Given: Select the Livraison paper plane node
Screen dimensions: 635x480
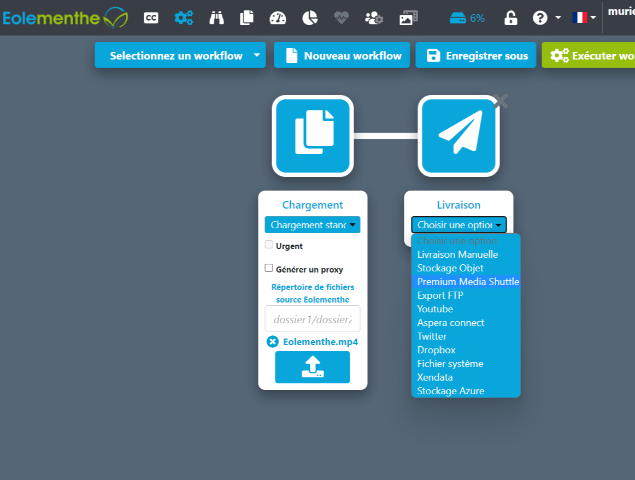Looking at the screenshot, I should tap(458, 136).
